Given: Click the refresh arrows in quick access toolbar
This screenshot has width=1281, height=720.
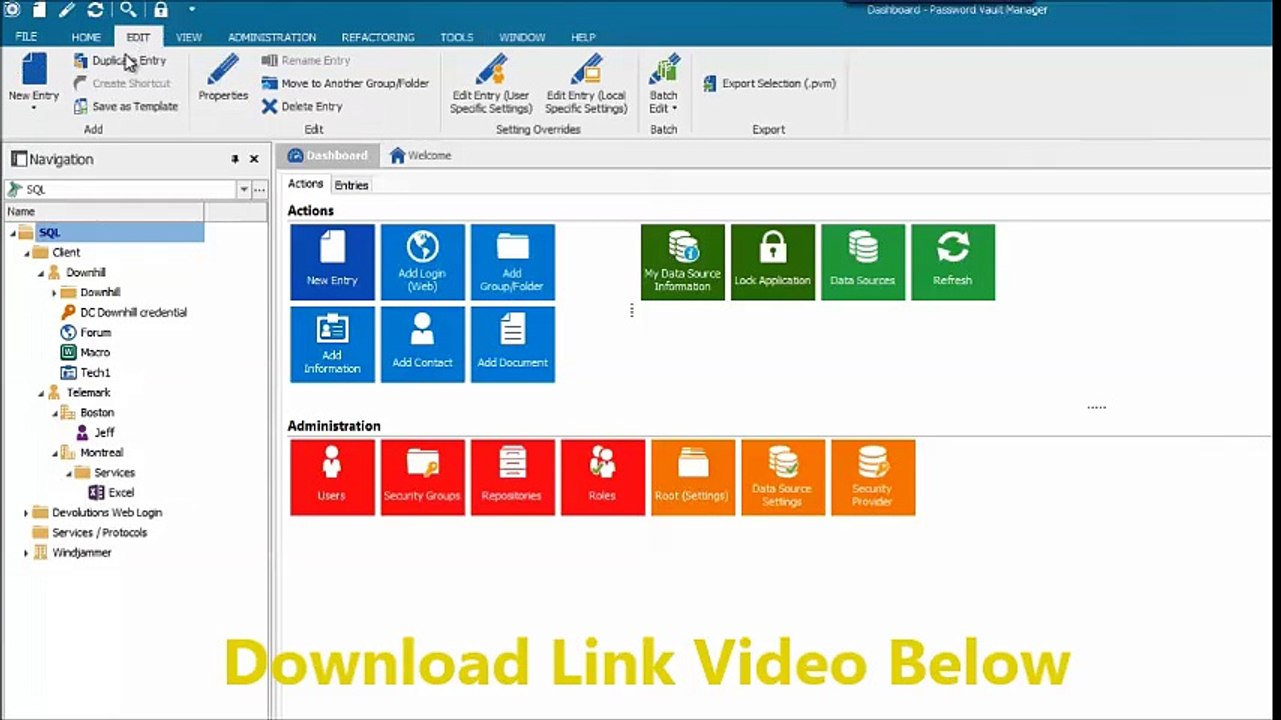Looking at the screenshot, I should [x=95, y=10].
